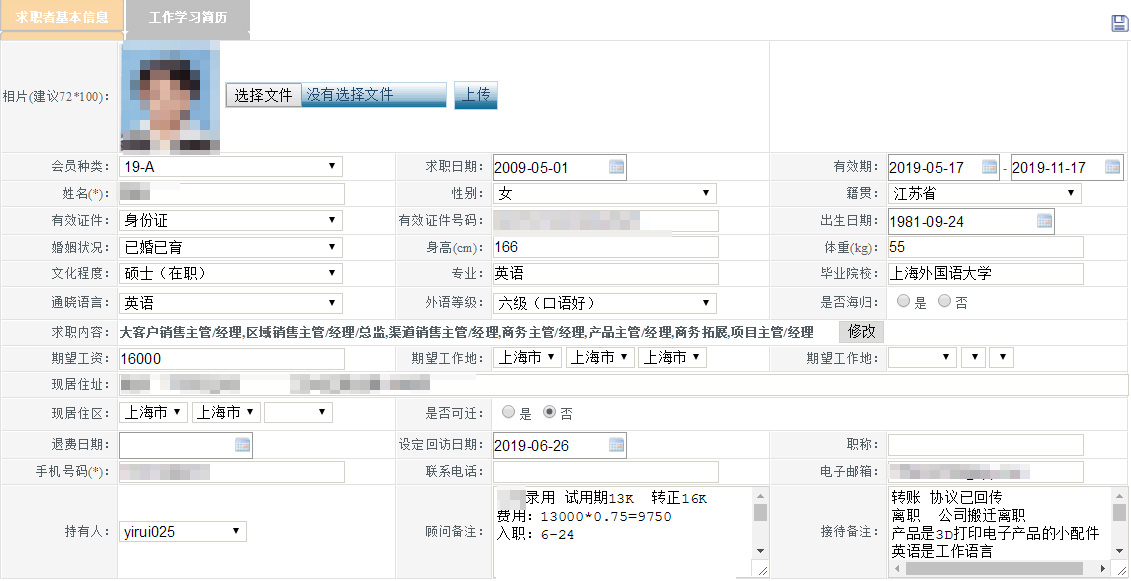
Task: Click 专业 input field
Action: coord(606,274)
